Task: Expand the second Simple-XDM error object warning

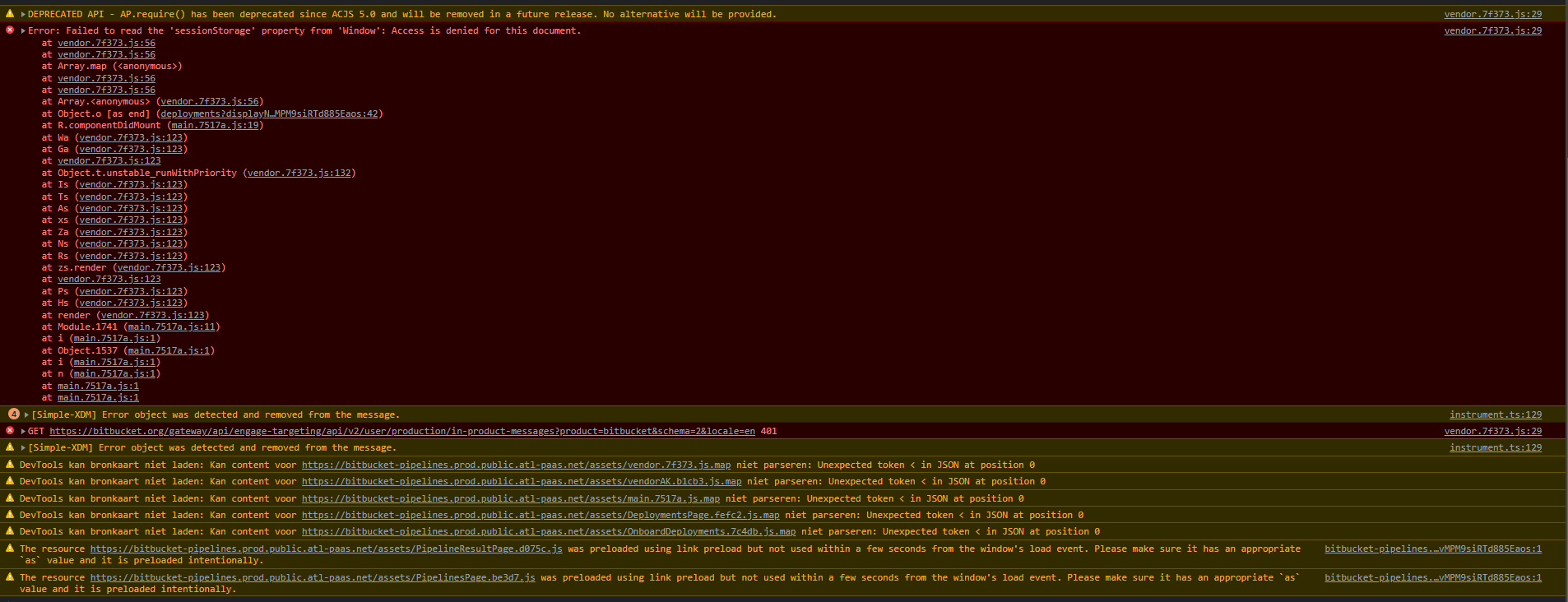Action: pos(23,447)
